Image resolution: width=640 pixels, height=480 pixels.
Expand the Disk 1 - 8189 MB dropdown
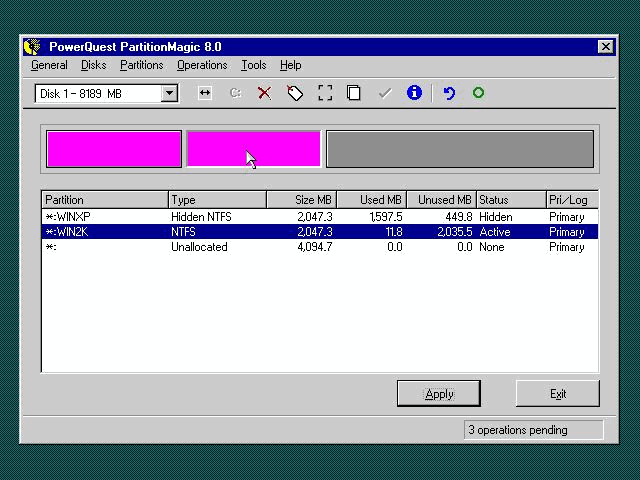[169, 93]
